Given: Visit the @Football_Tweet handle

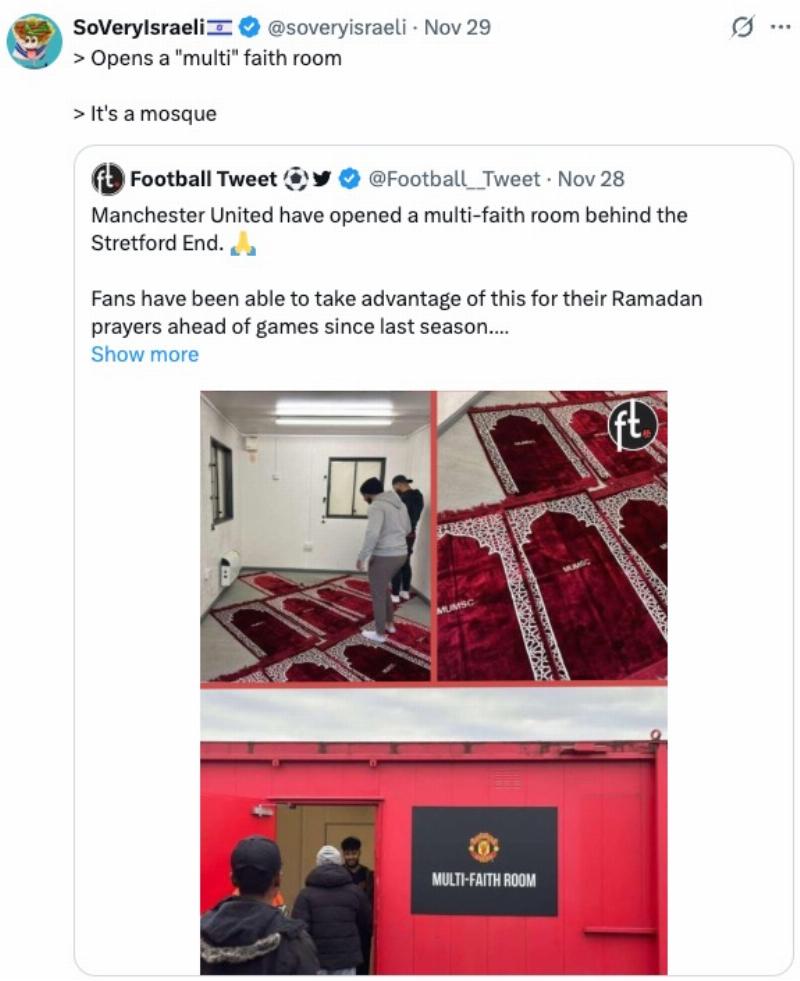Looking at the screenshot, I should [x=455, y=179].
